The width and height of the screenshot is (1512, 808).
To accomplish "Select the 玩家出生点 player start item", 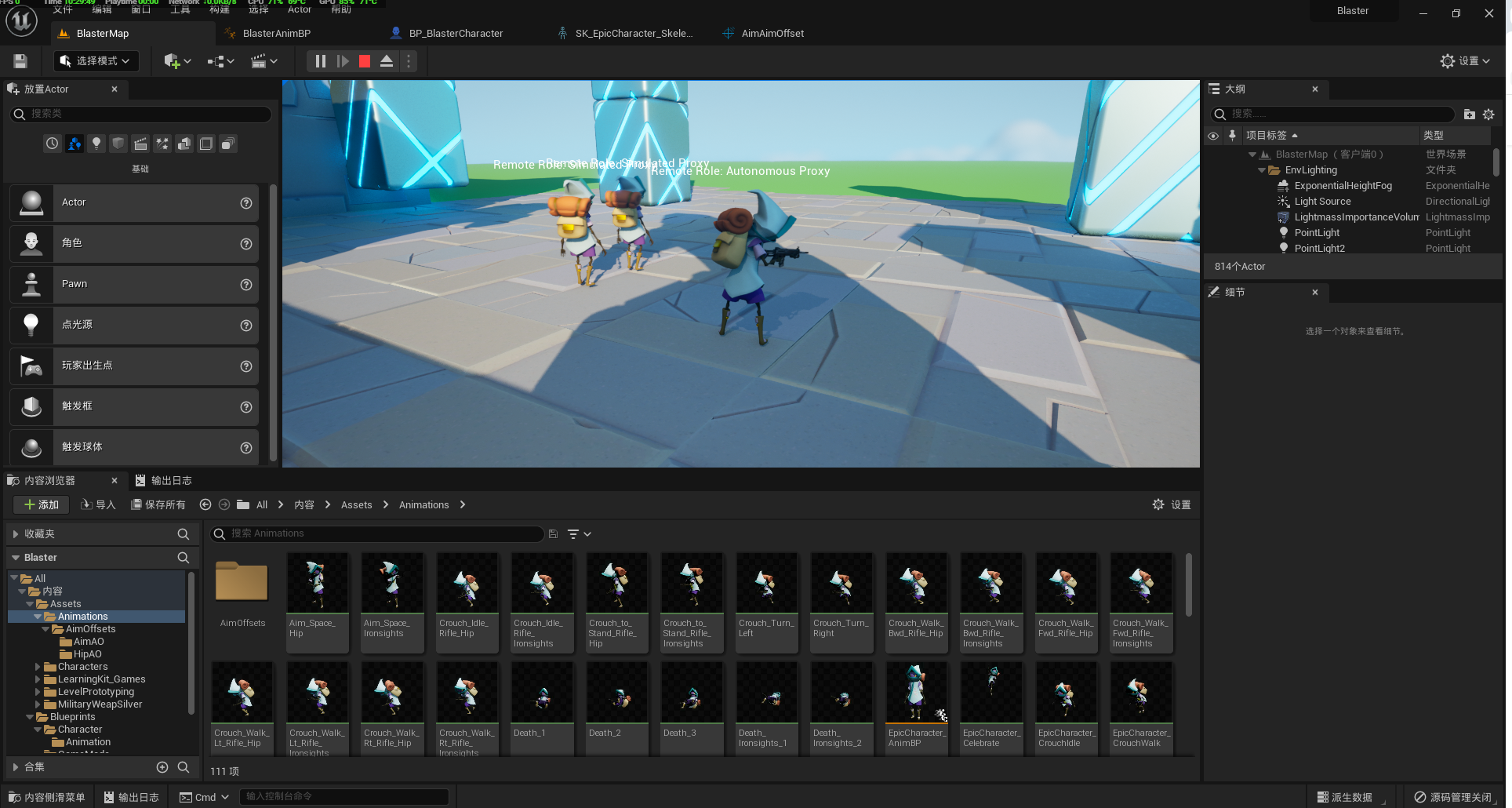I will click(134, 366).
